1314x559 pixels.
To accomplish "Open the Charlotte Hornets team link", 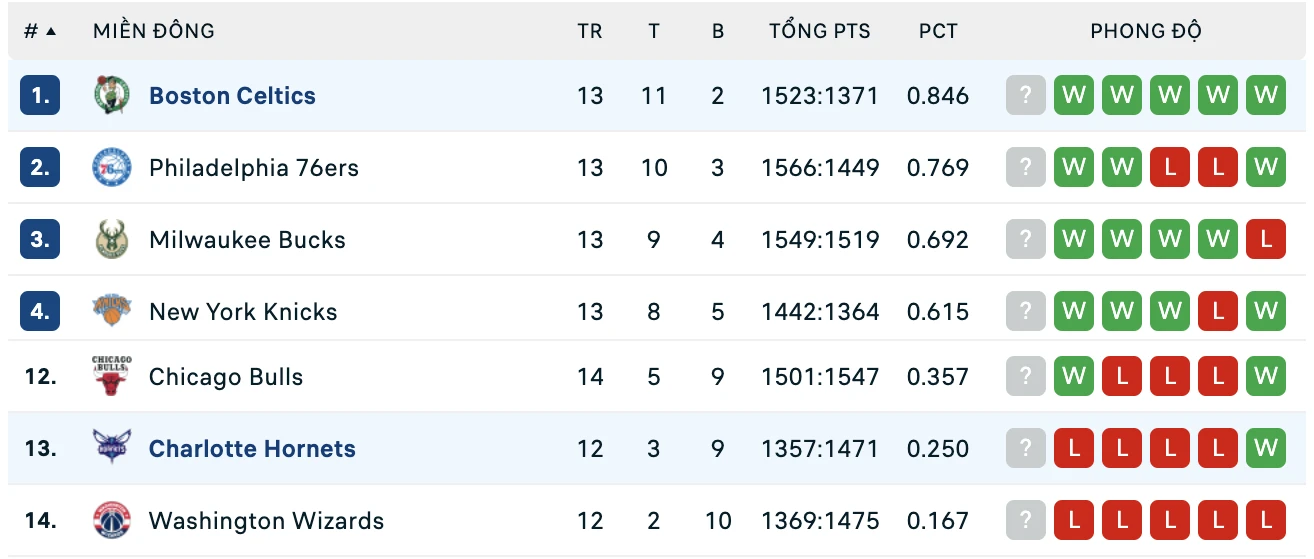I will (x=252, y=449).
